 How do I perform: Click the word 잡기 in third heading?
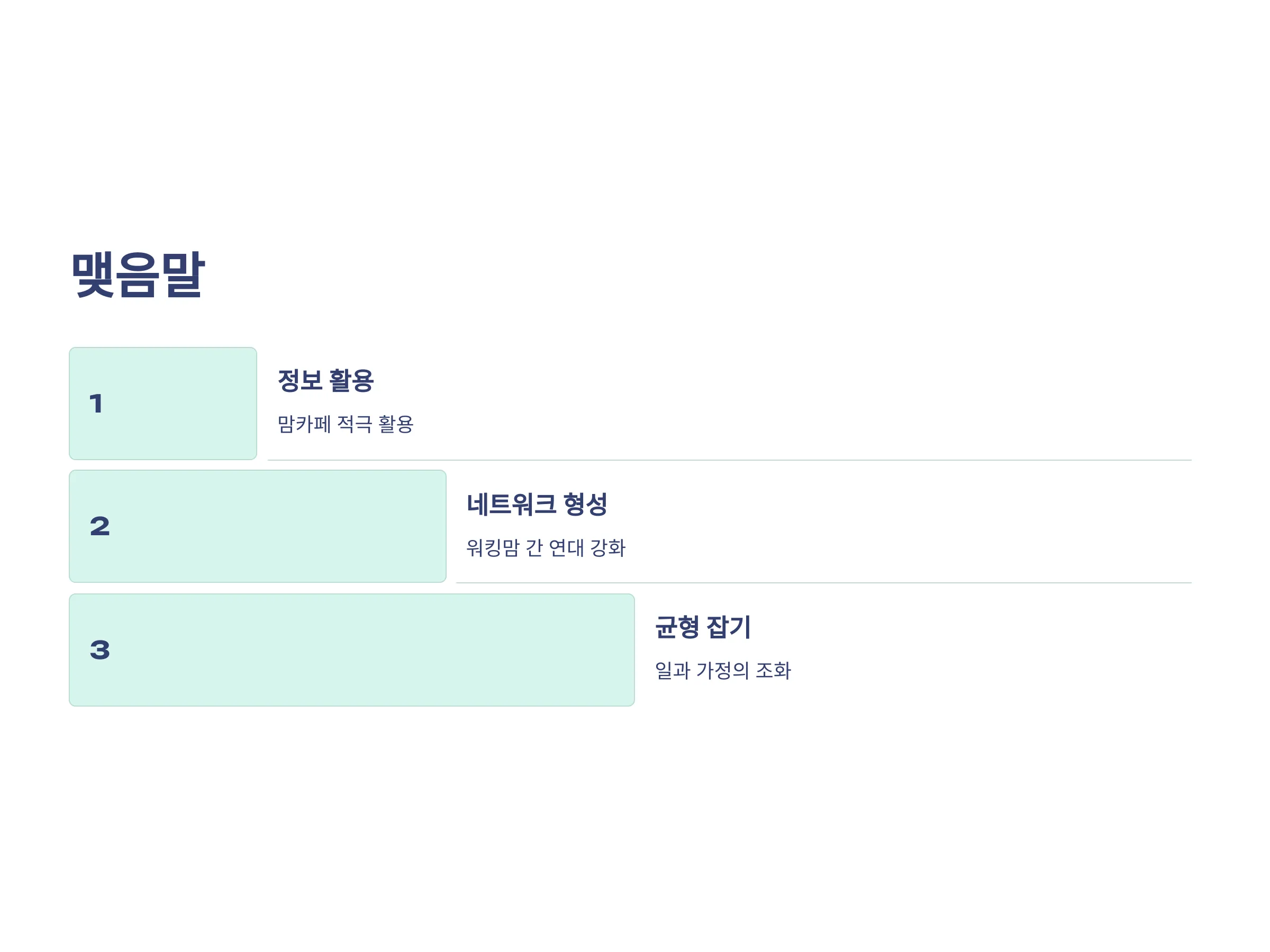(728, 627)
